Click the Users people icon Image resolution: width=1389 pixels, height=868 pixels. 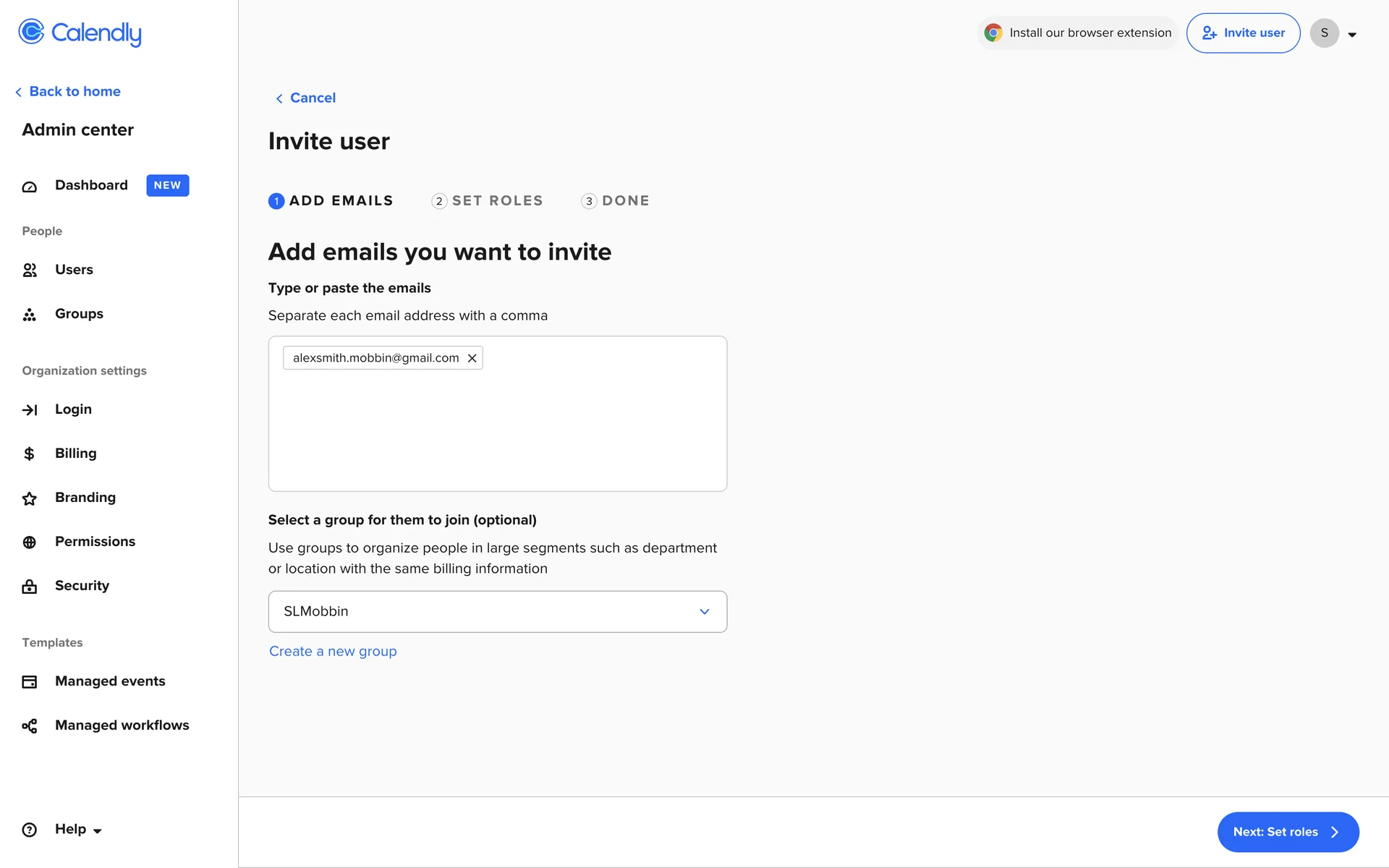point(30,271)
